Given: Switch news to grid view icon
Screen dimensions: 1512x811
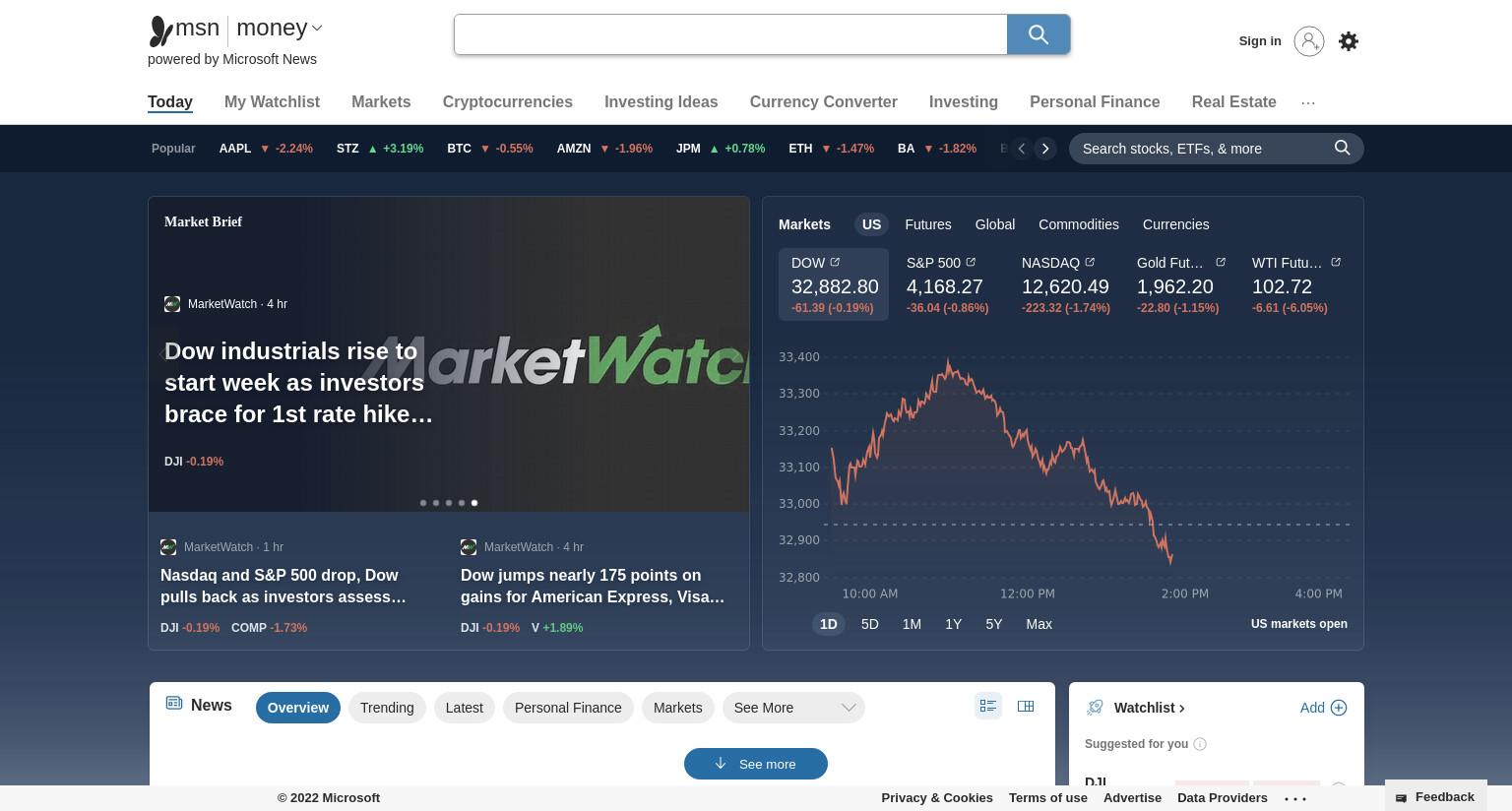Looking at the screenshot, I should coord(1026,706).
